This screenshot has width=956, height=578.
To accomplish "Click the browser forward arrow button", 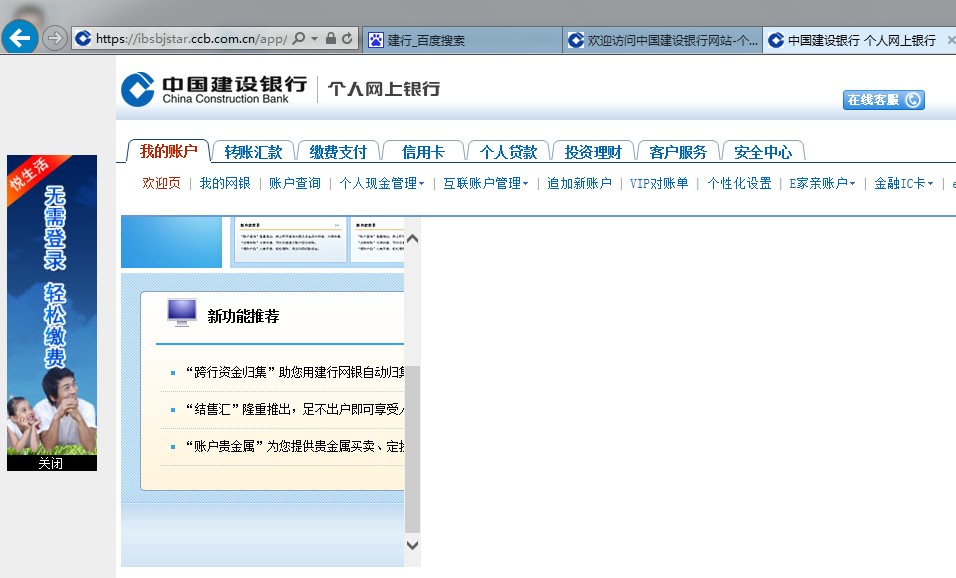I will [x=54, y=38].
